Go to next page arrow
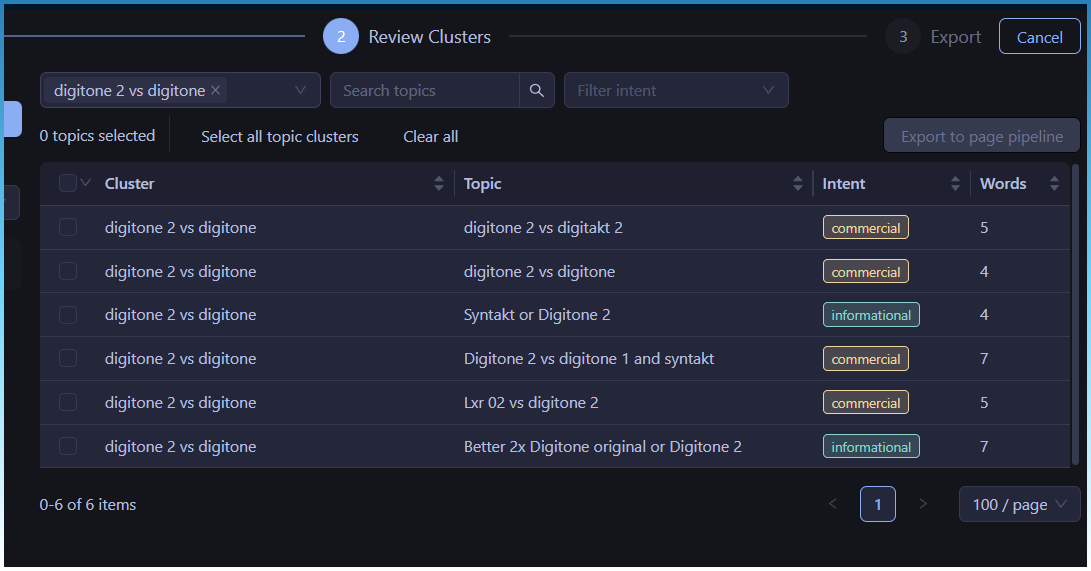The height and width of the screenshot is (571, 1091). click(x=923, y=504)
